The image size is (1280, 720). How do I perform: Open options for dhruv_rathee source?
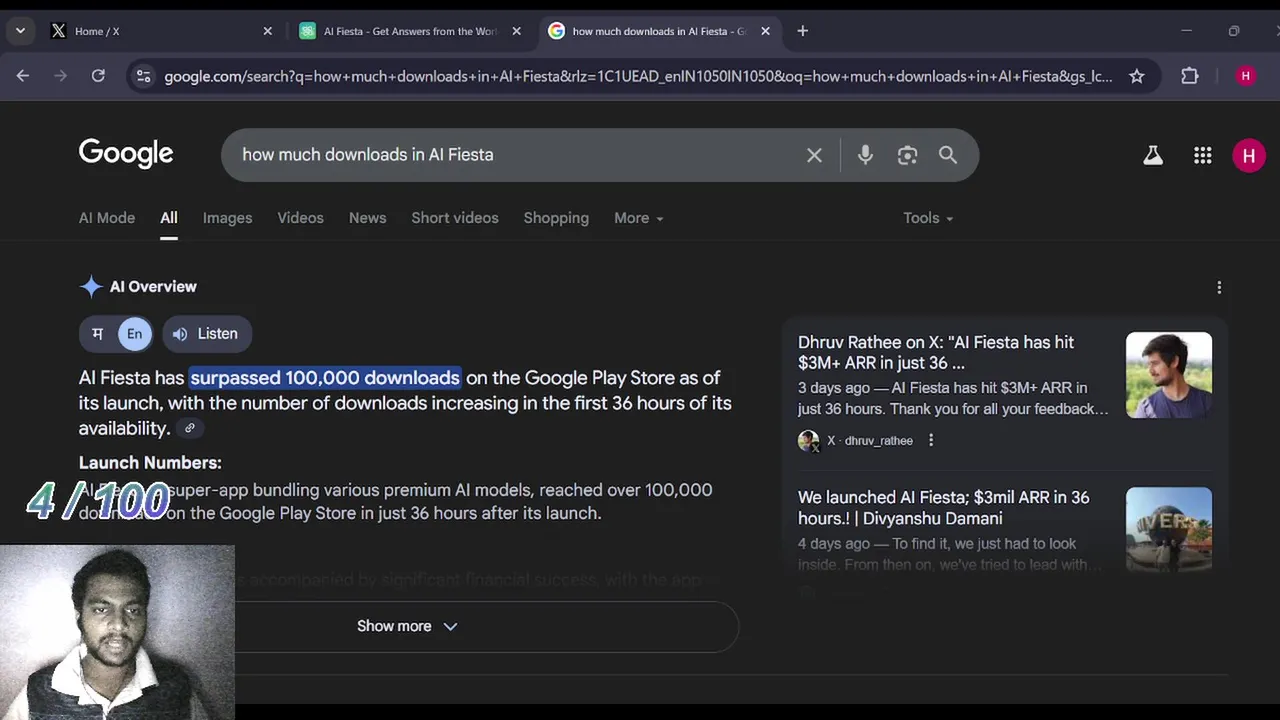pyautogui.click(x=931, y=440)
